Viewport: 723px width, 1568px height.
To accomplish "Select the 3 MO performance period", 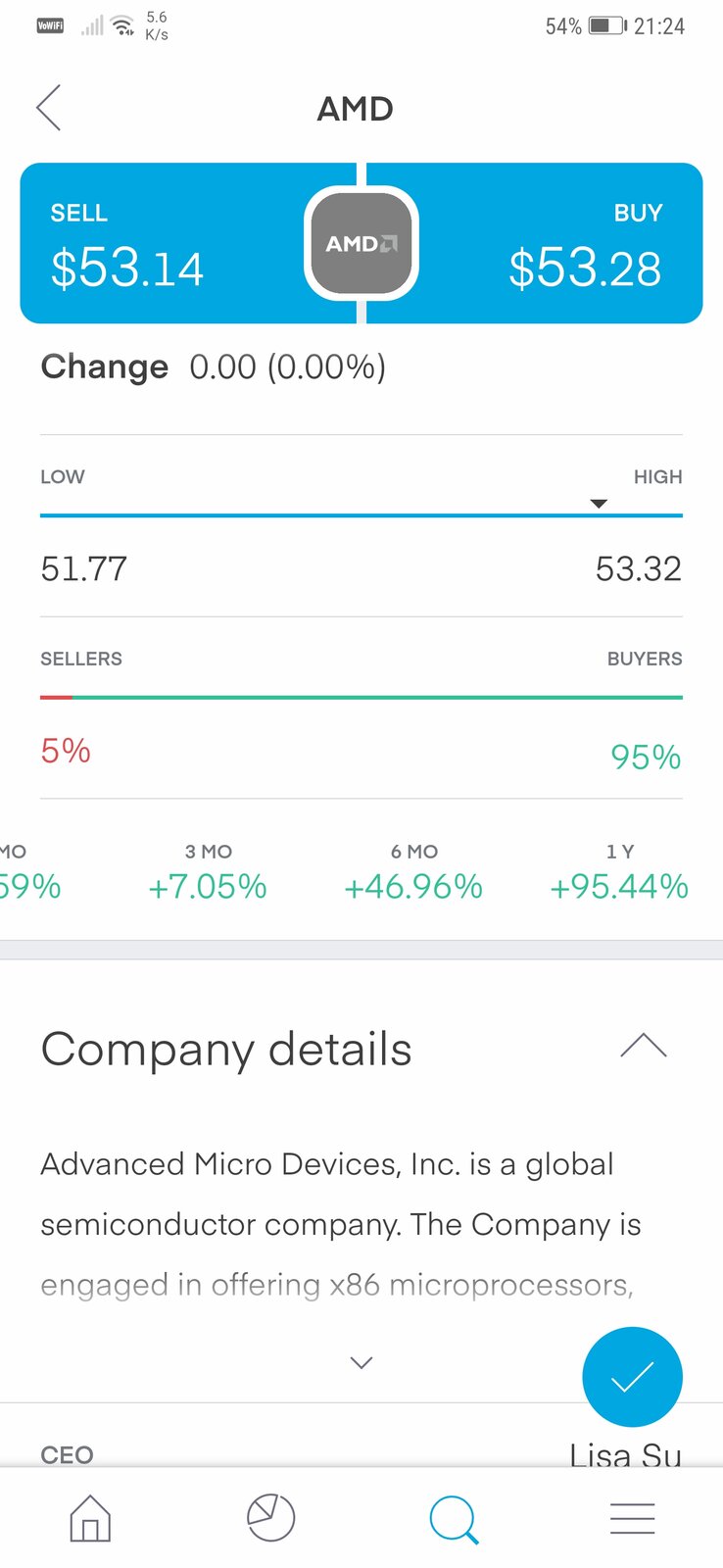I will click(x=208, y=872).
